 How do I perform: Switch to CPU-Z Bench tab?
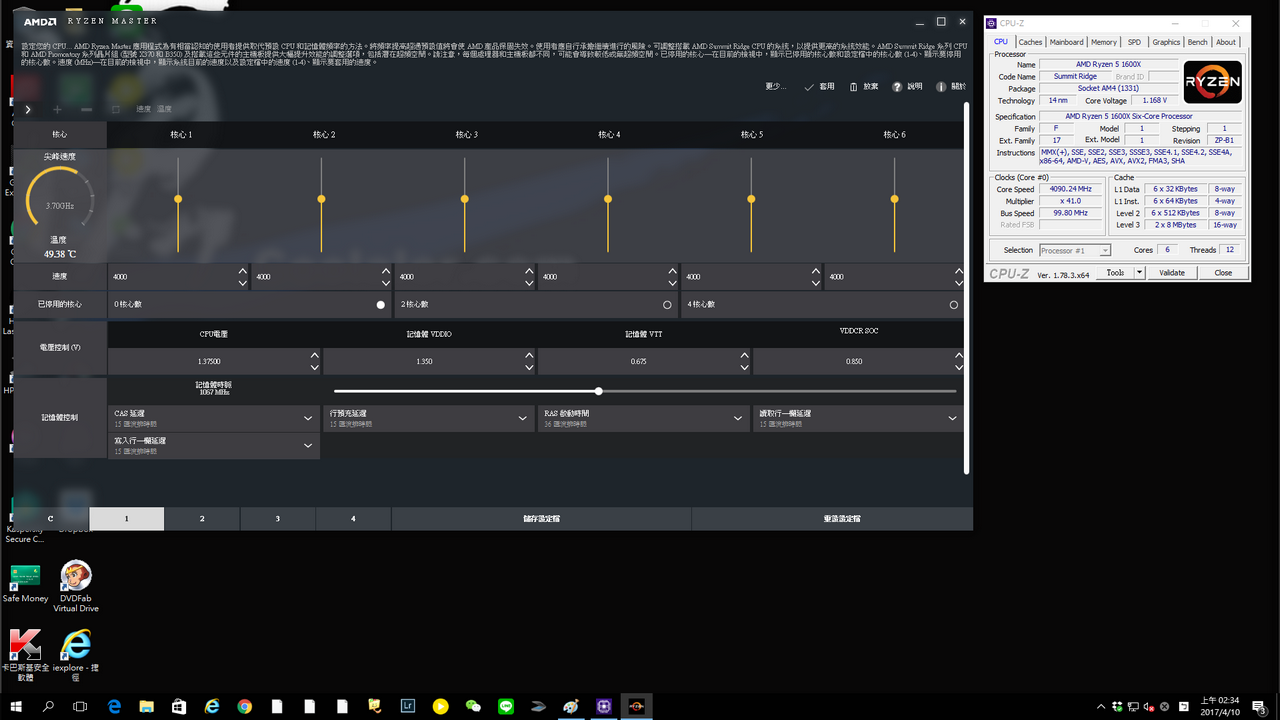1197,42
